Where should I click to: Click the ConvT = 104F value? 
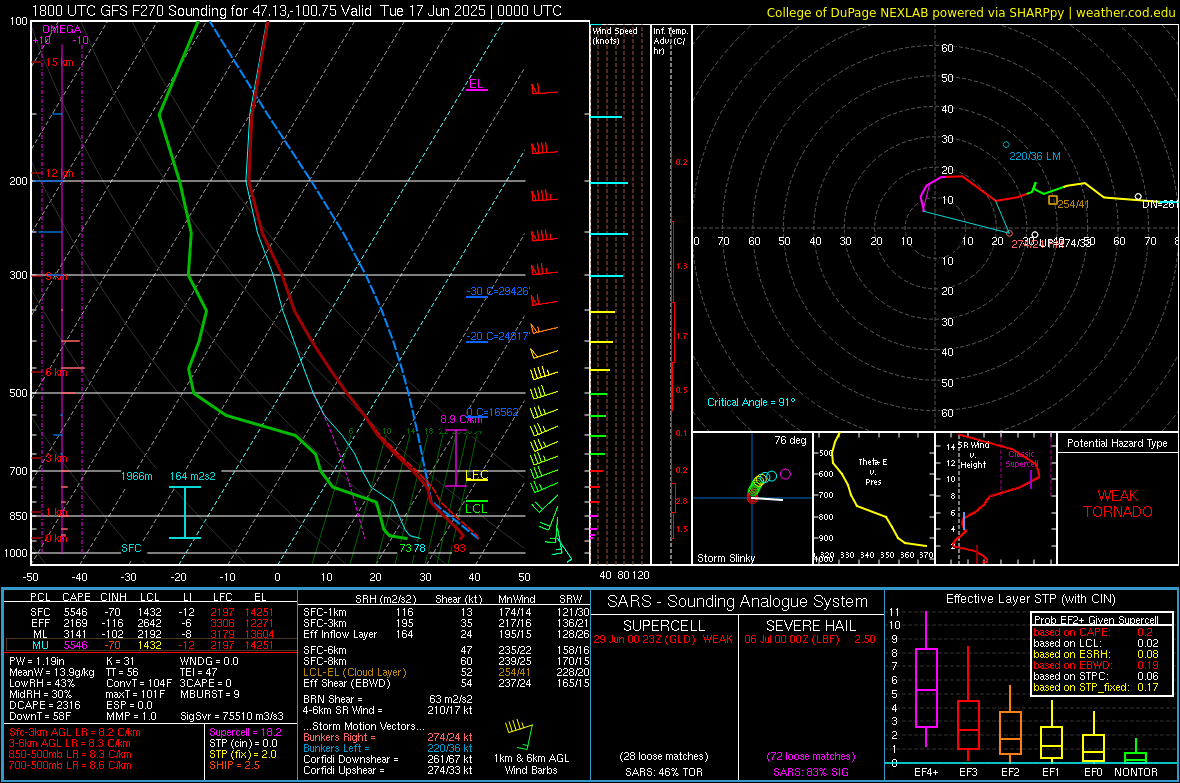(x=138, y=683)
